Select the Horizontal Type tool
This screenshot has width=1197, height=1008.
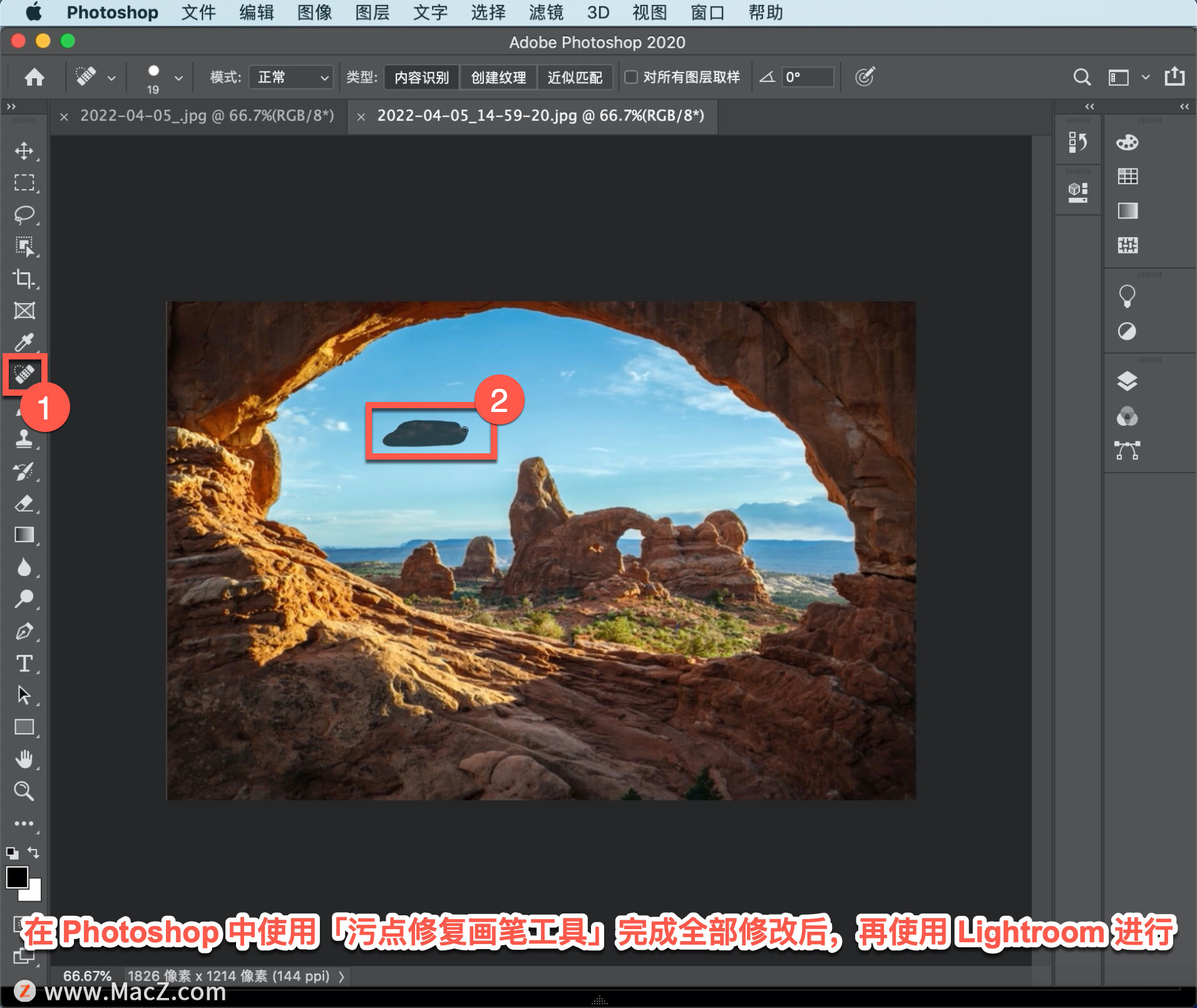pyautogui.click(x=24, y=663)
